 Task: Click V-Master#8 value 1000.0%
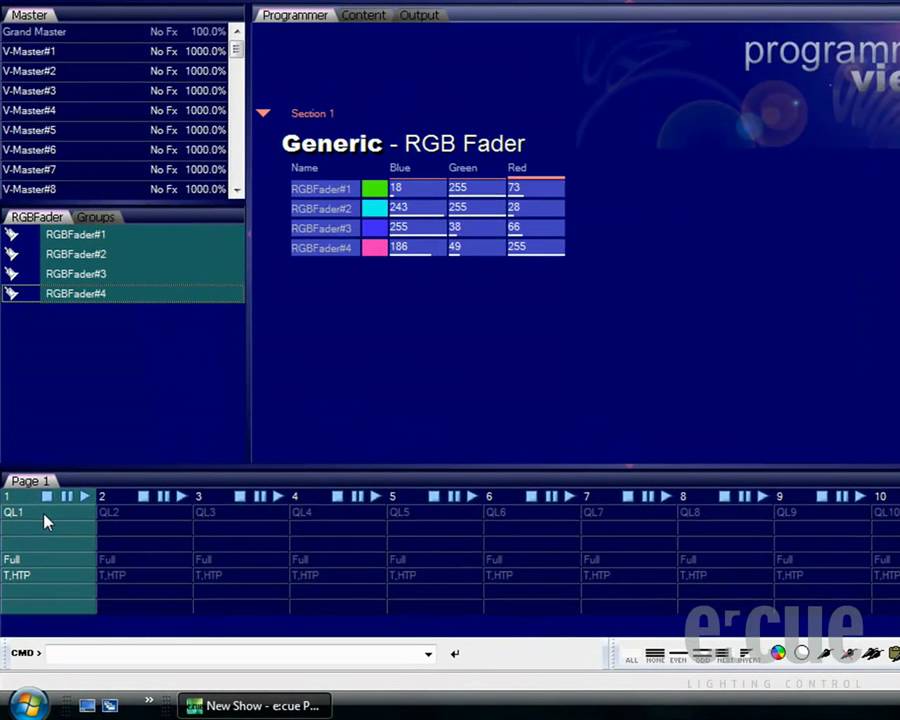coord(205,189)
